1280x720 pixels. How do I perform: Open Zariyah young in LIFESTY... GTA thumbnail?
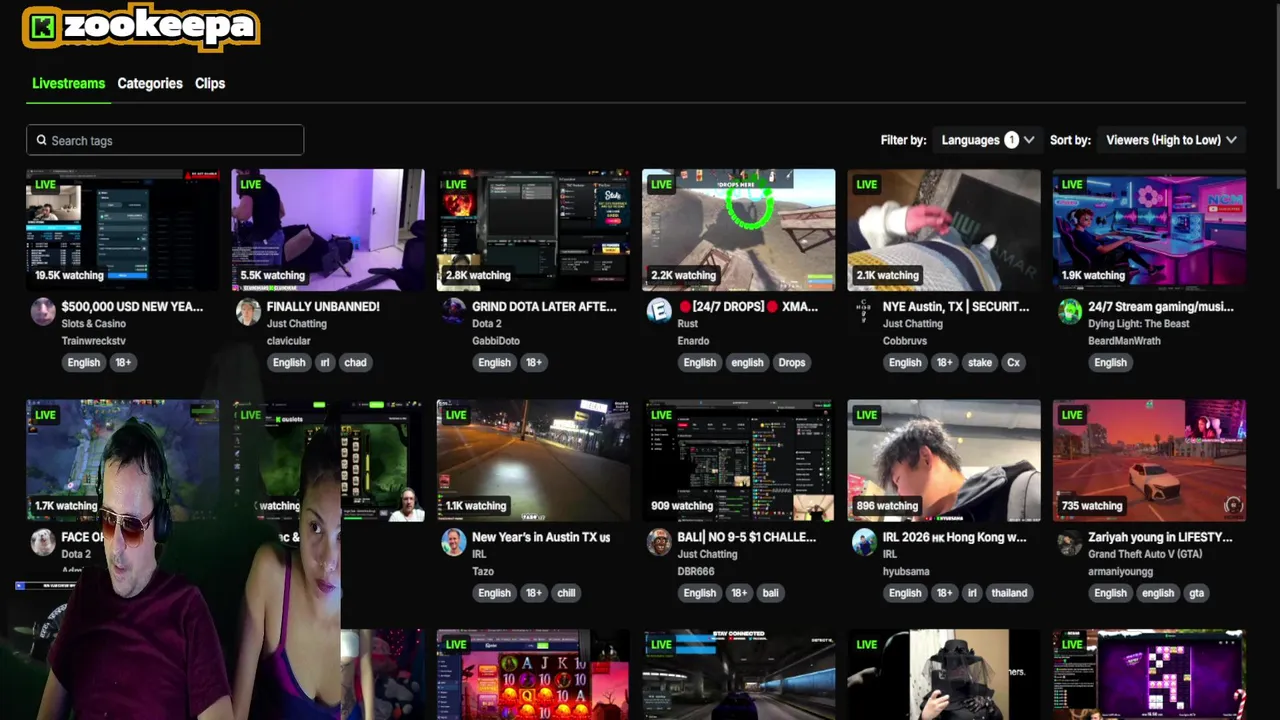(x=1149, y=460)
